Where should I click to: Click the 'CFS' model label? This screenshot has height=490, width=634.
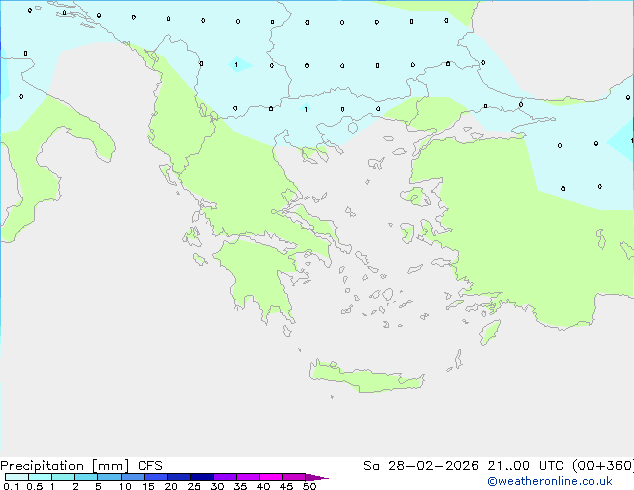(150, 466)
